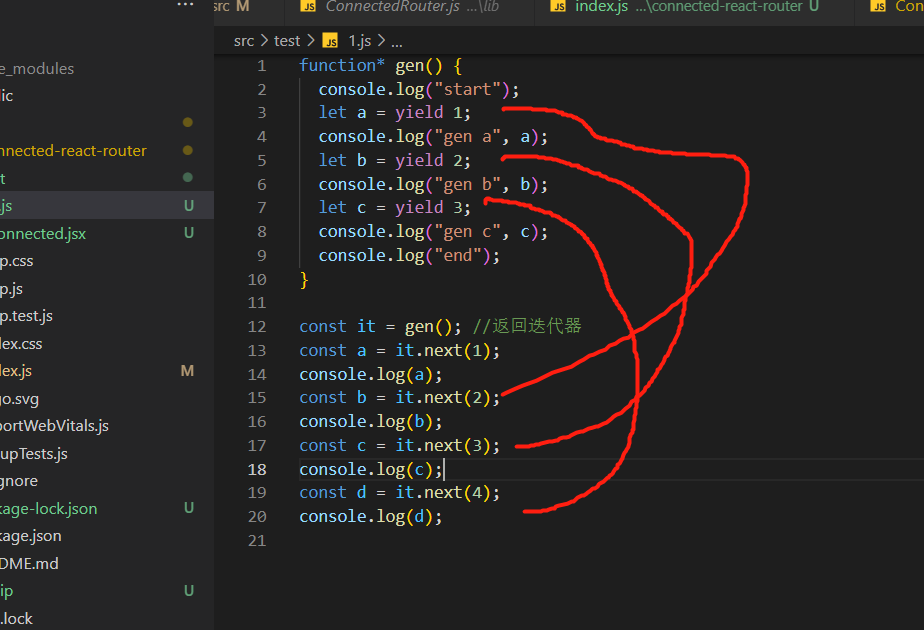Open '.lock' file in the explorer
The height and width of the screenshot is (630, 924).
[x=107, y=619]
